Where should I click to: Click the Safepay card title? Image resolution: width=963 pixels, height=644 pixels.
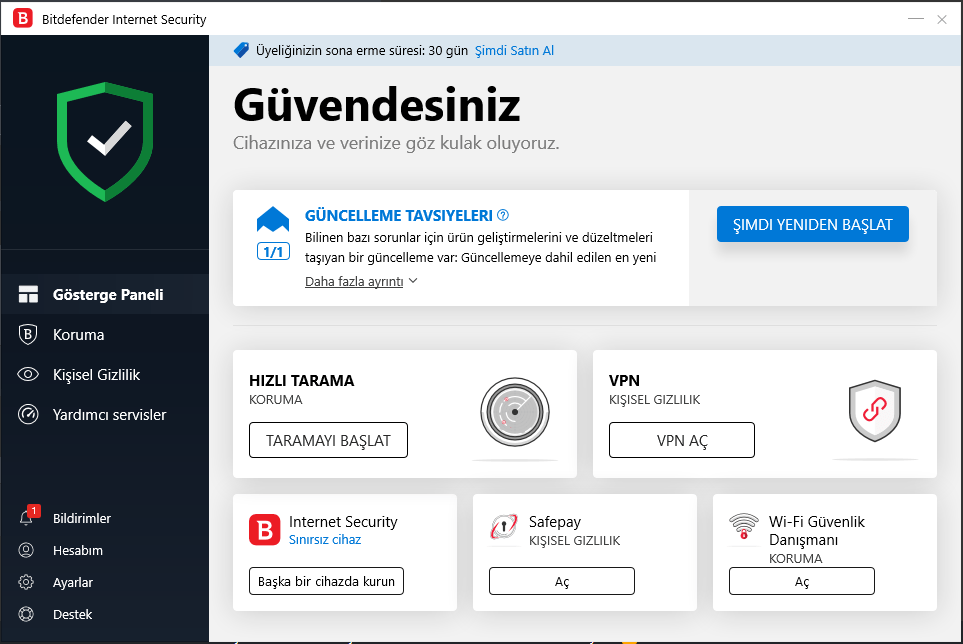555,522
